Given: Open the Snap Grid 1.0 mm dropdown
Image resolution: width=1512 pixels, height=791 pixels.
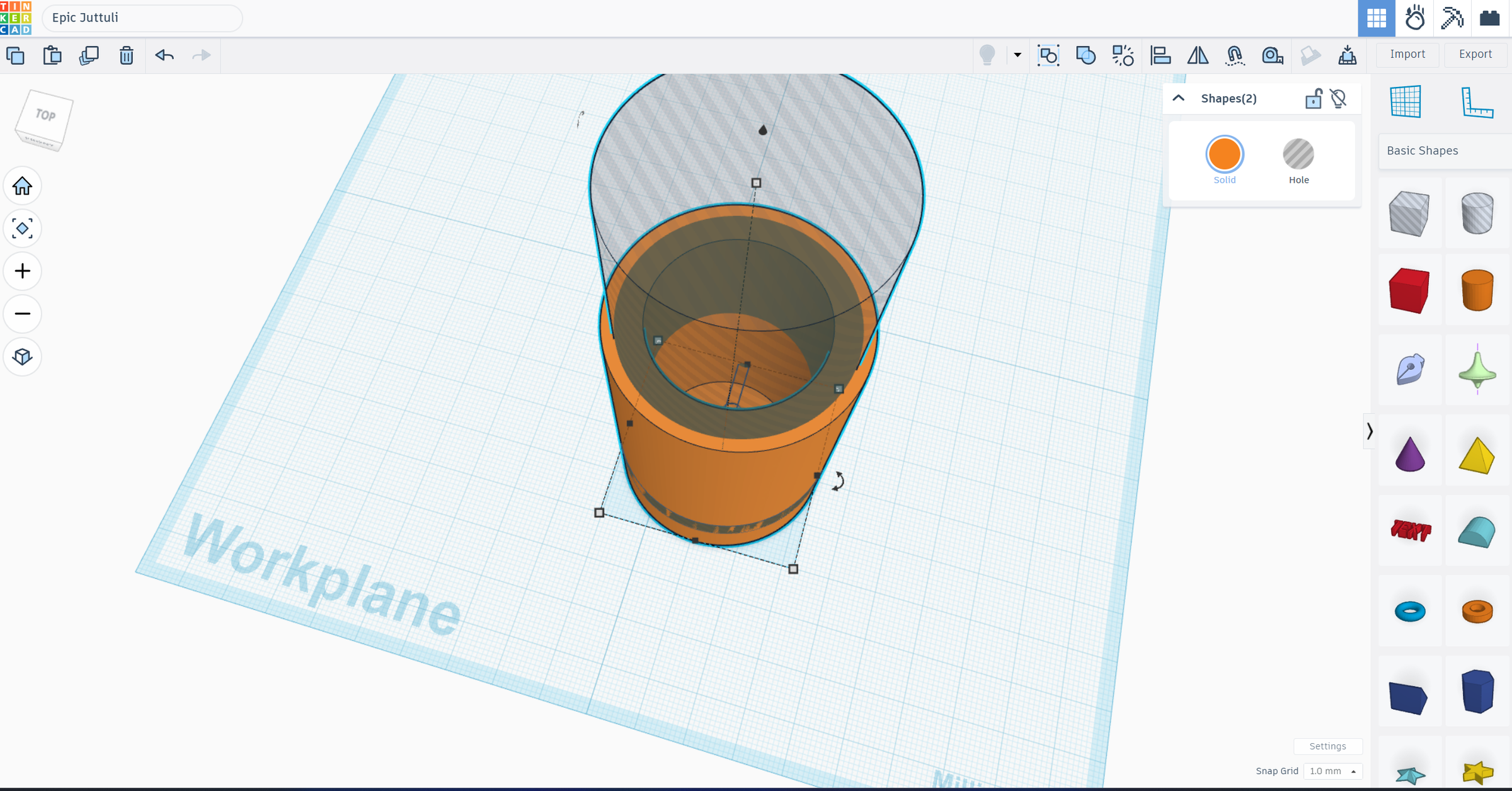Looking at the screenshot, I should point(1332,771).
